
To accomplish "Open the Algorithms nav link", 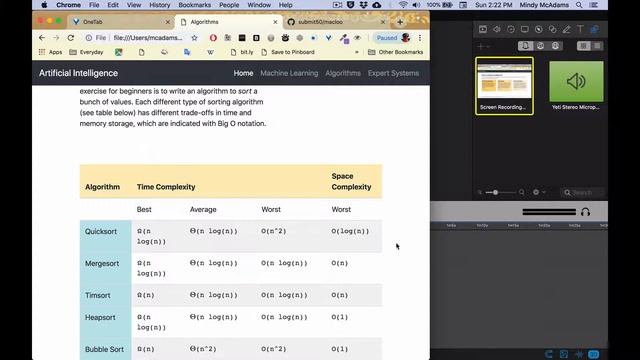I will point(343,73).
